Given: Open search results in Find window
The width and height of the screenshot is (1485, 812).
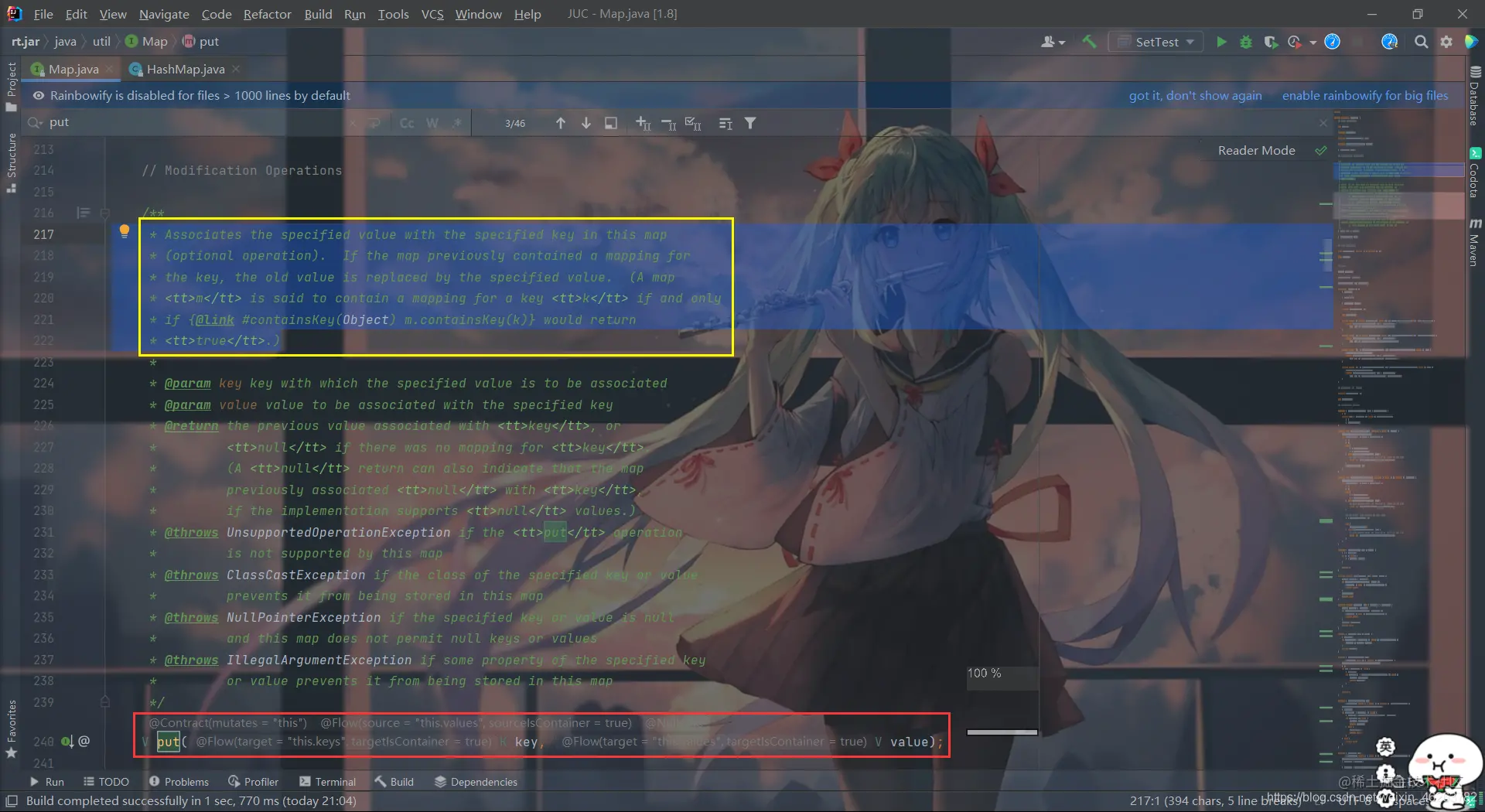Looking at the screenshot, I should (611, 123).
